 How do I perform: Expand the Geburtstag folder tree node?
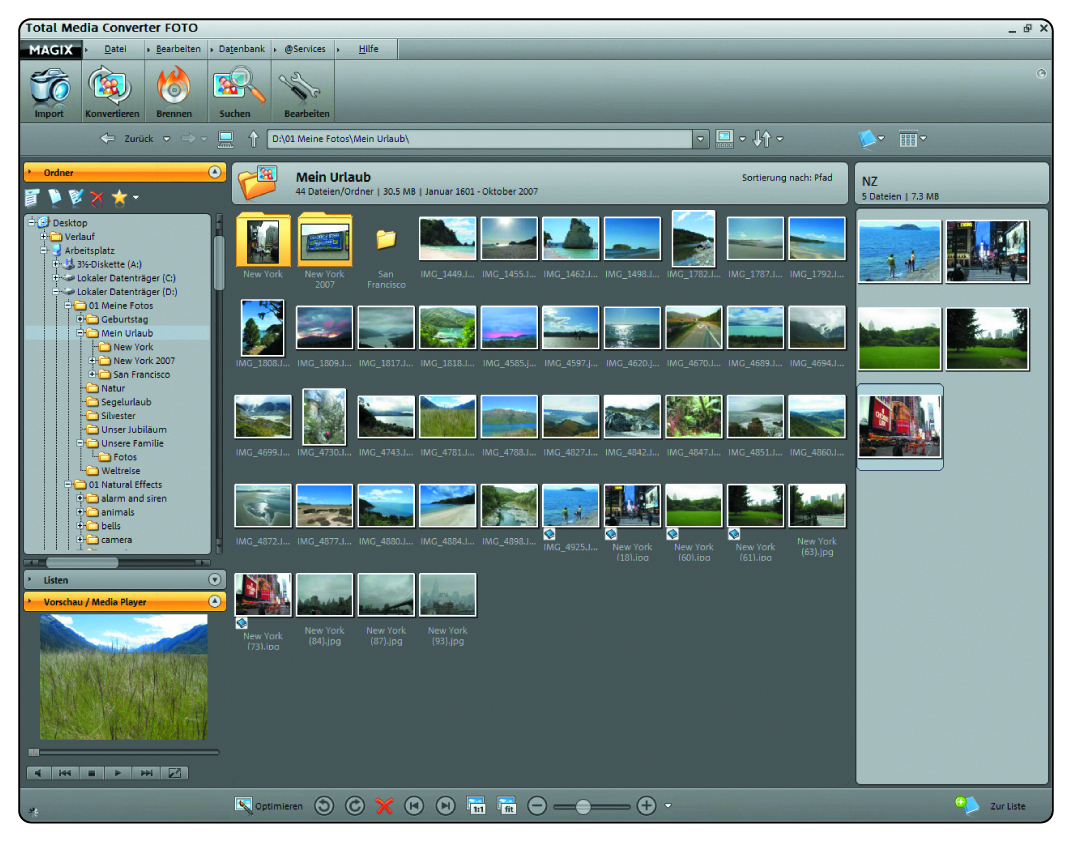81,319
